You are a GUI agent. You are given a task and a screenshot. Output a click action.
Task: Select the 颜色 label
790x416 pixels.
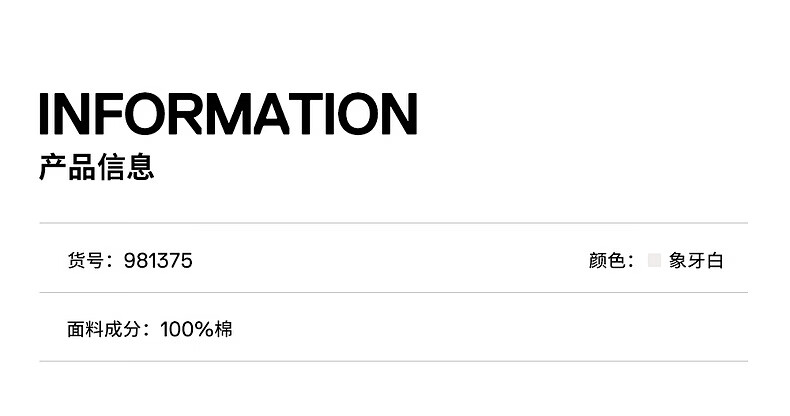[606, 261]
